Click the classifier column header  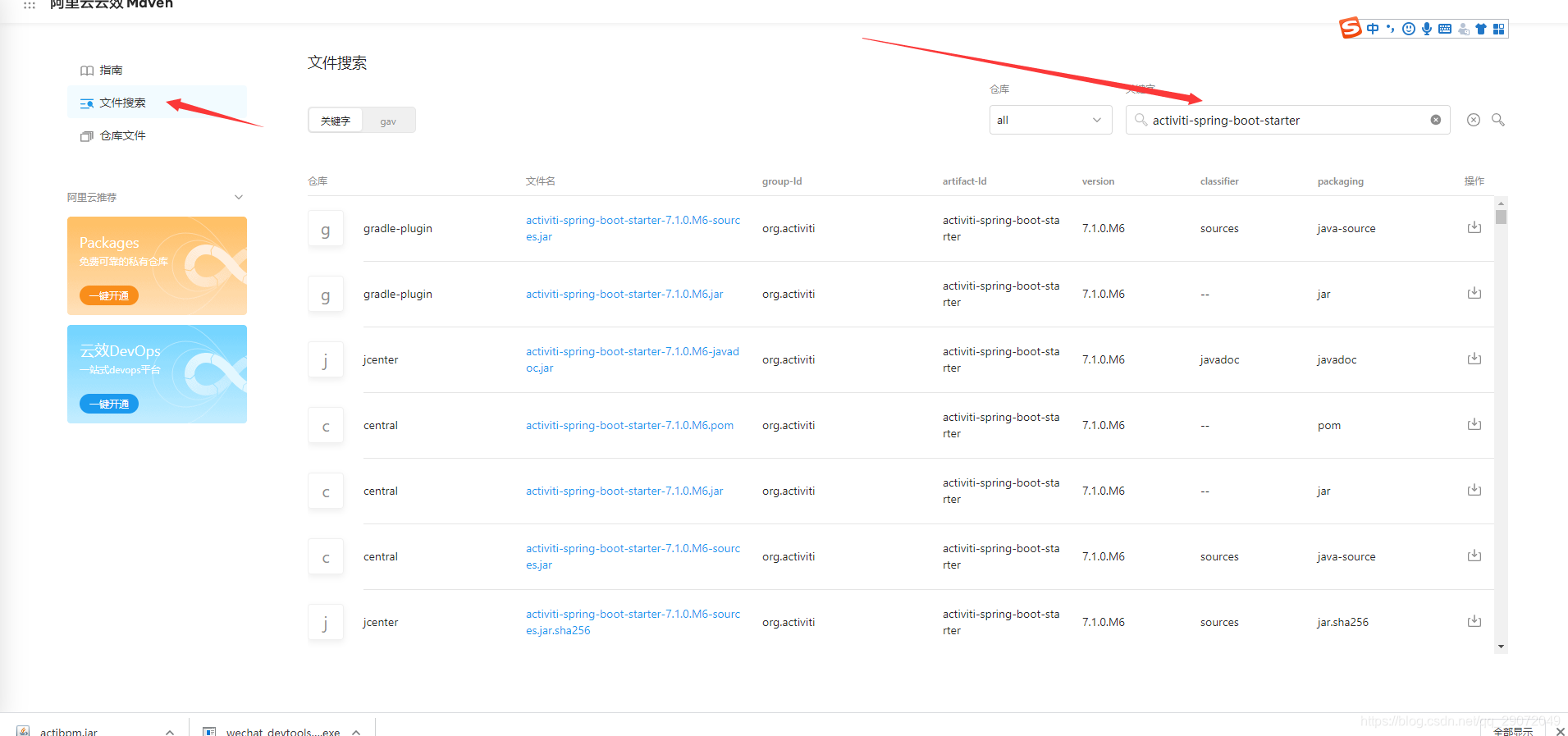(x=1219, y=181)
